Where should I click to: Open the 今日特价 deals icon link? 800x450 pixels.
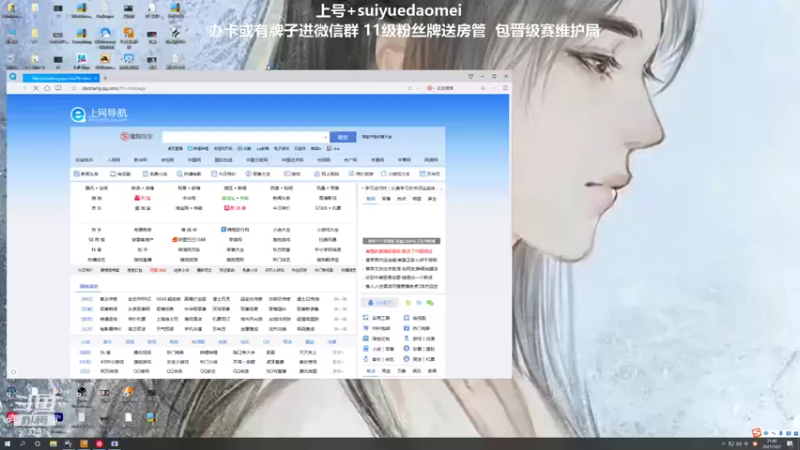[x=223, y=174]
